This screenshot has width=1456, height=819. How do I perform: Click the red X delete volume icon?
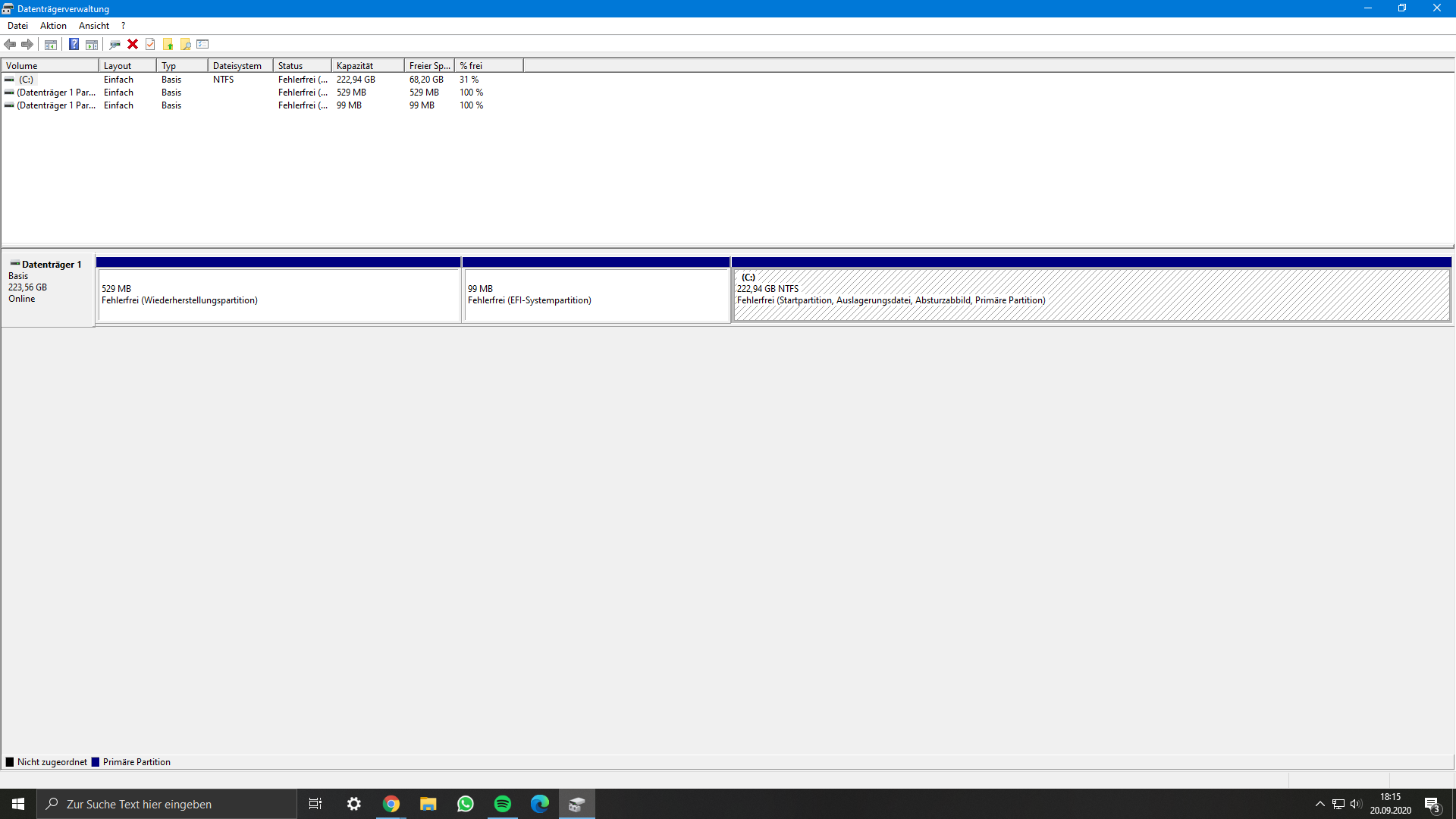[x=133, y=44]
